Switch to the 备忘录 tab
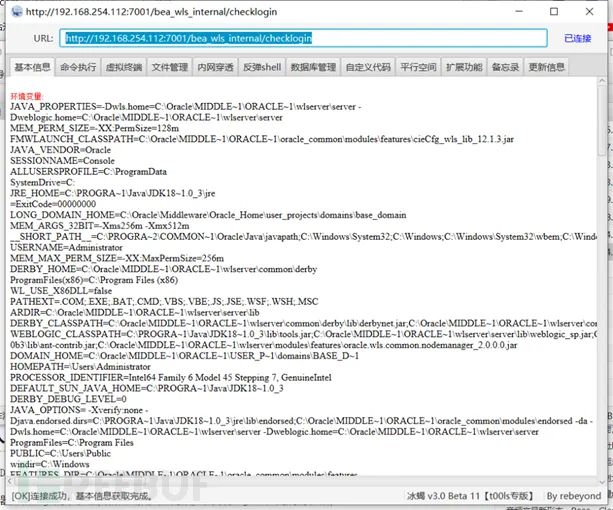Screen dimensions: 613x510 coord(505,67)
